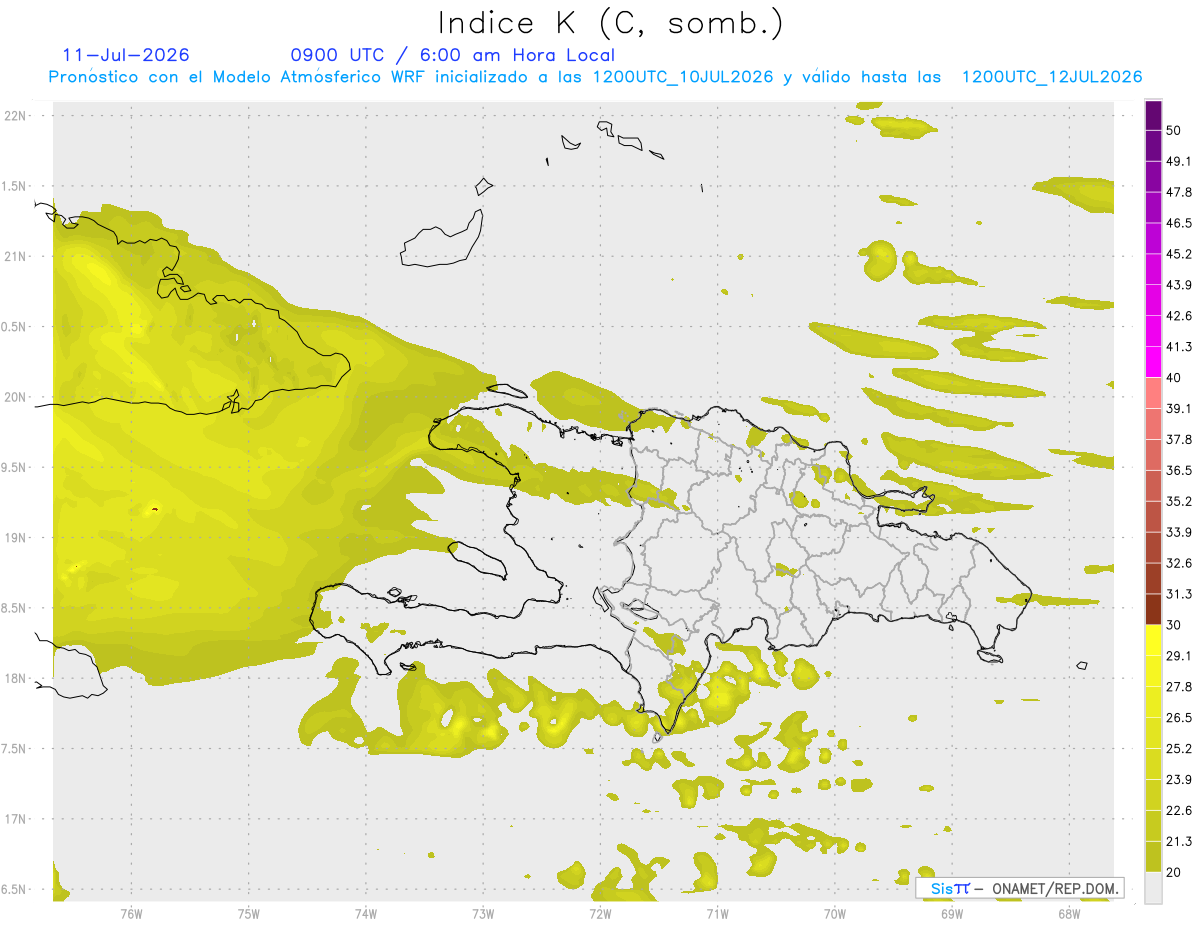Click the "18N" latitude label
Viewport: 1200px width, 927px height.
point(15,679)
